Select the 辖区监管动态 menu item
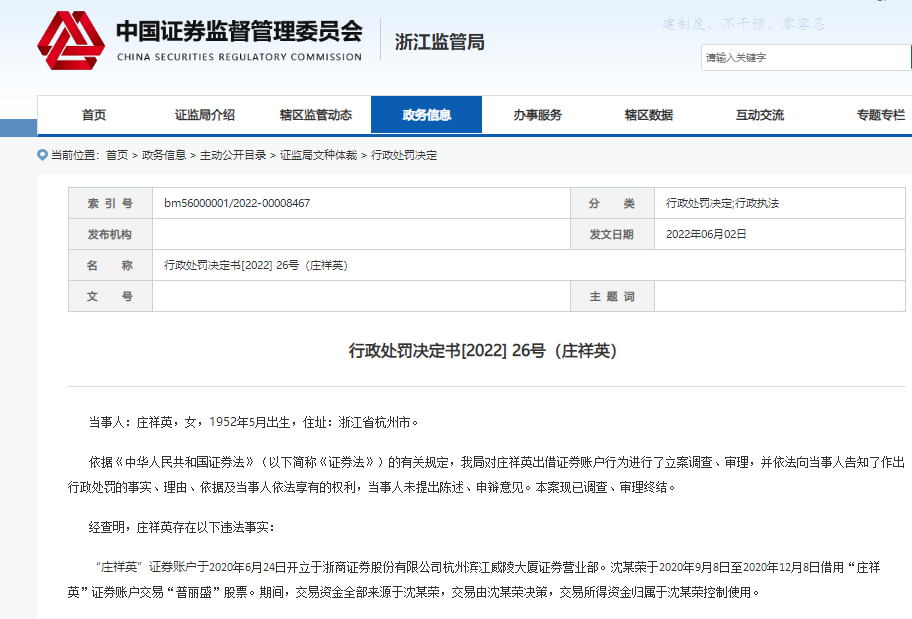 click(x=315, y=115)
